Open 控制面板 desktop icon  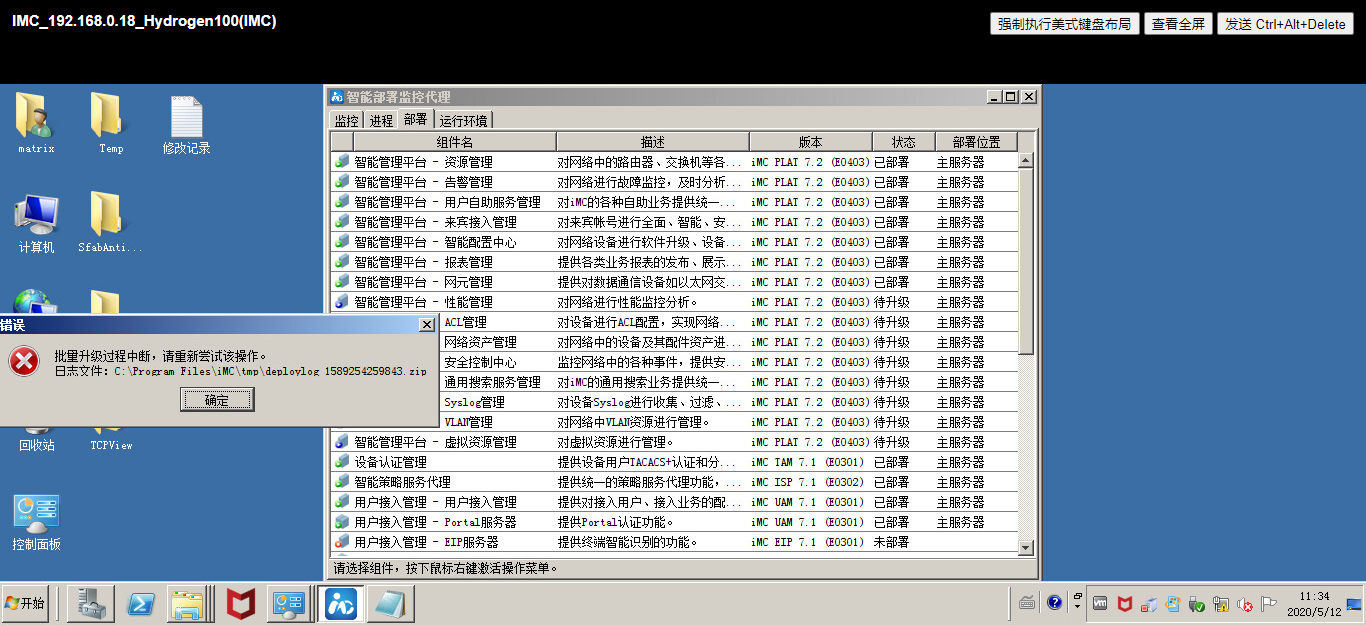(36, 522)
